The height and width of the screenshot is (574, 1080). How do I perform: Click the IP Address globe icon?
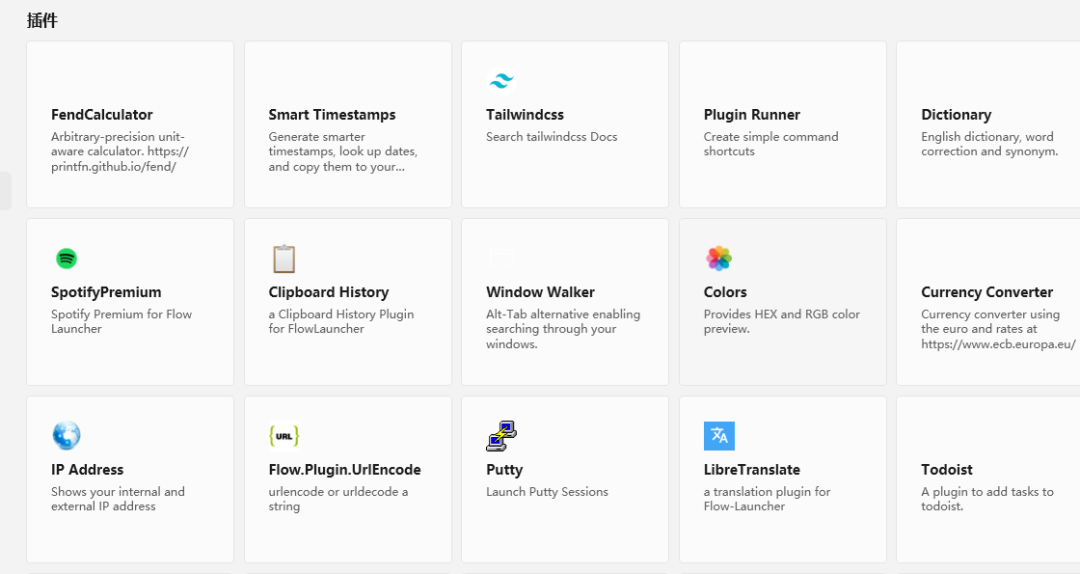(66, 436)
